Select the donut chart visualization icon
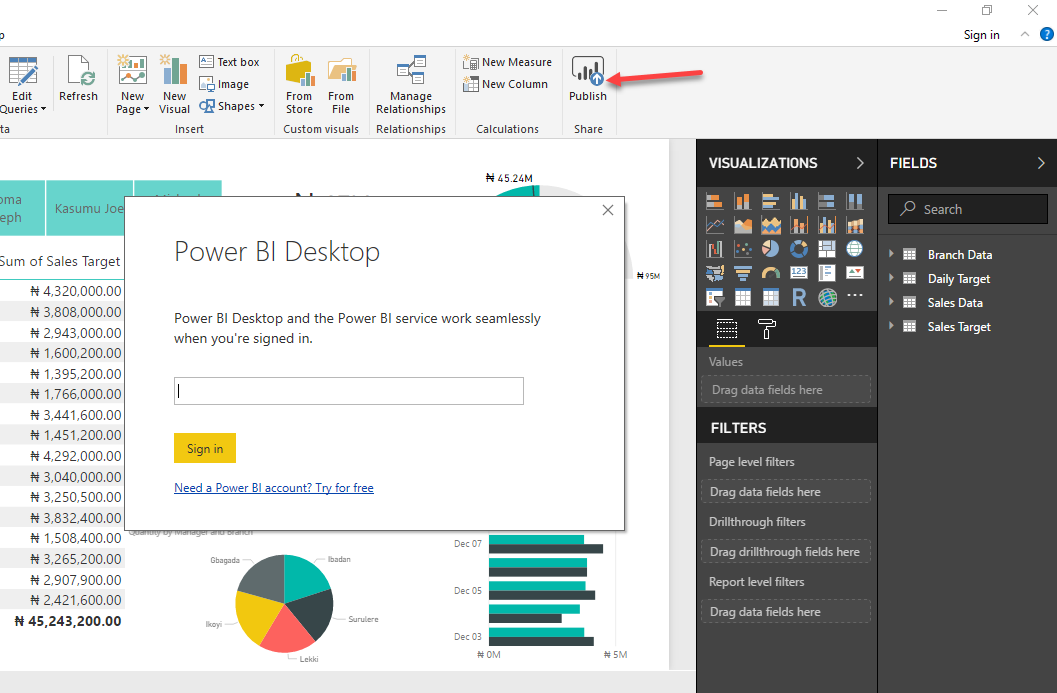The width and height of the screenshot is (1057, 693). point(799,248)
